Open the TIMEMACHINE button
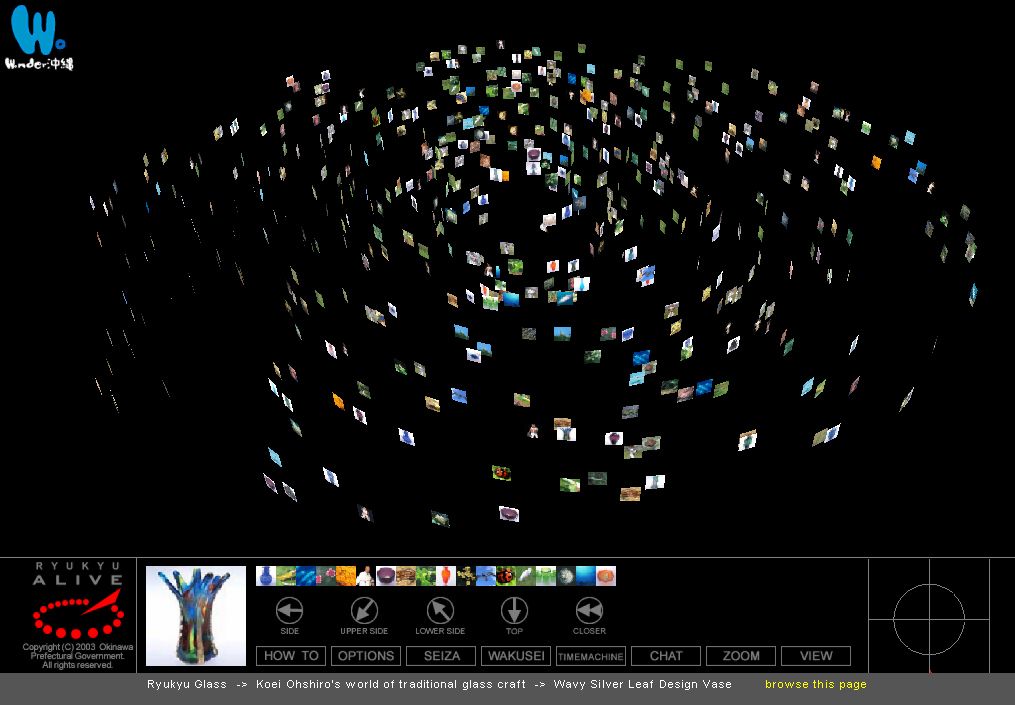The height and width of the screenshot is (705, 1015). tap(591, 656)
